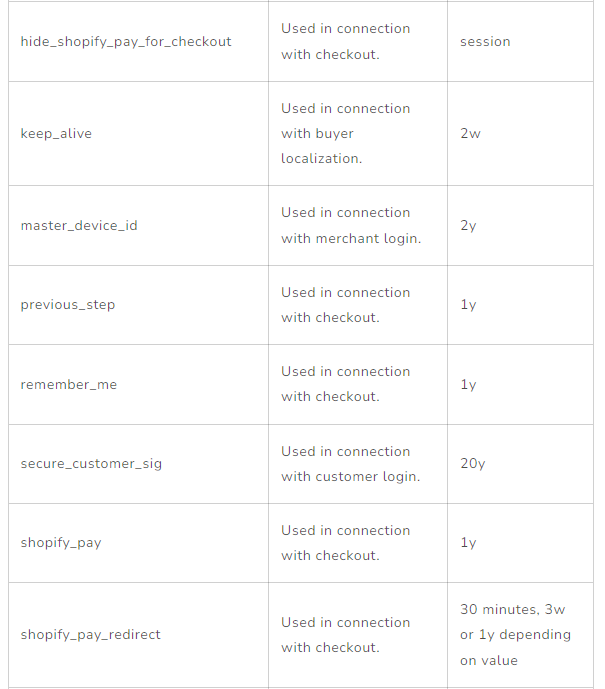Image resolution: width=605 pixels, height=689 pixels.
Task: Select the secure_customer_sig cookie name
Action: [91, 464]
